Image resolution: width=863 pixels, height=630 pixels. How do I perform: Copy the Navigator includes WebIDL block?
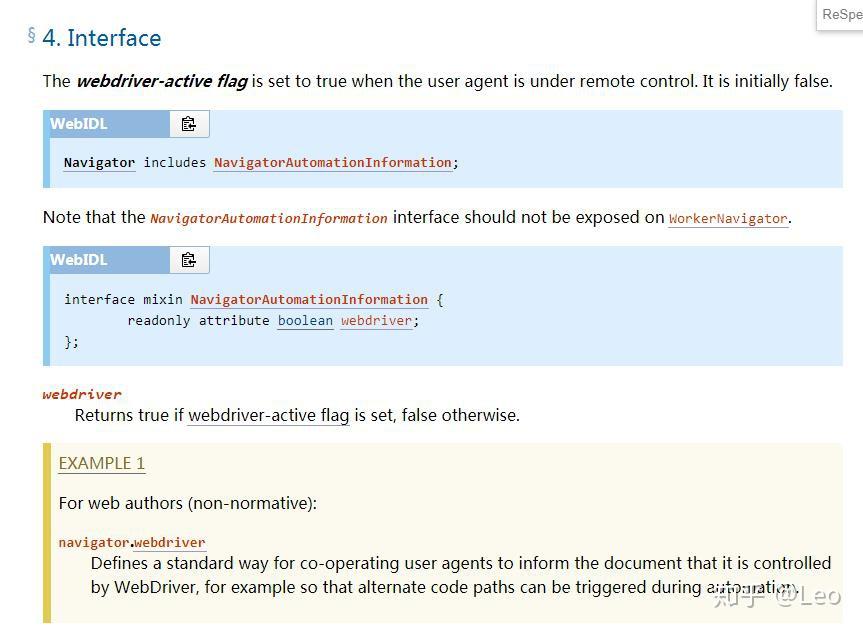(188, 124)
